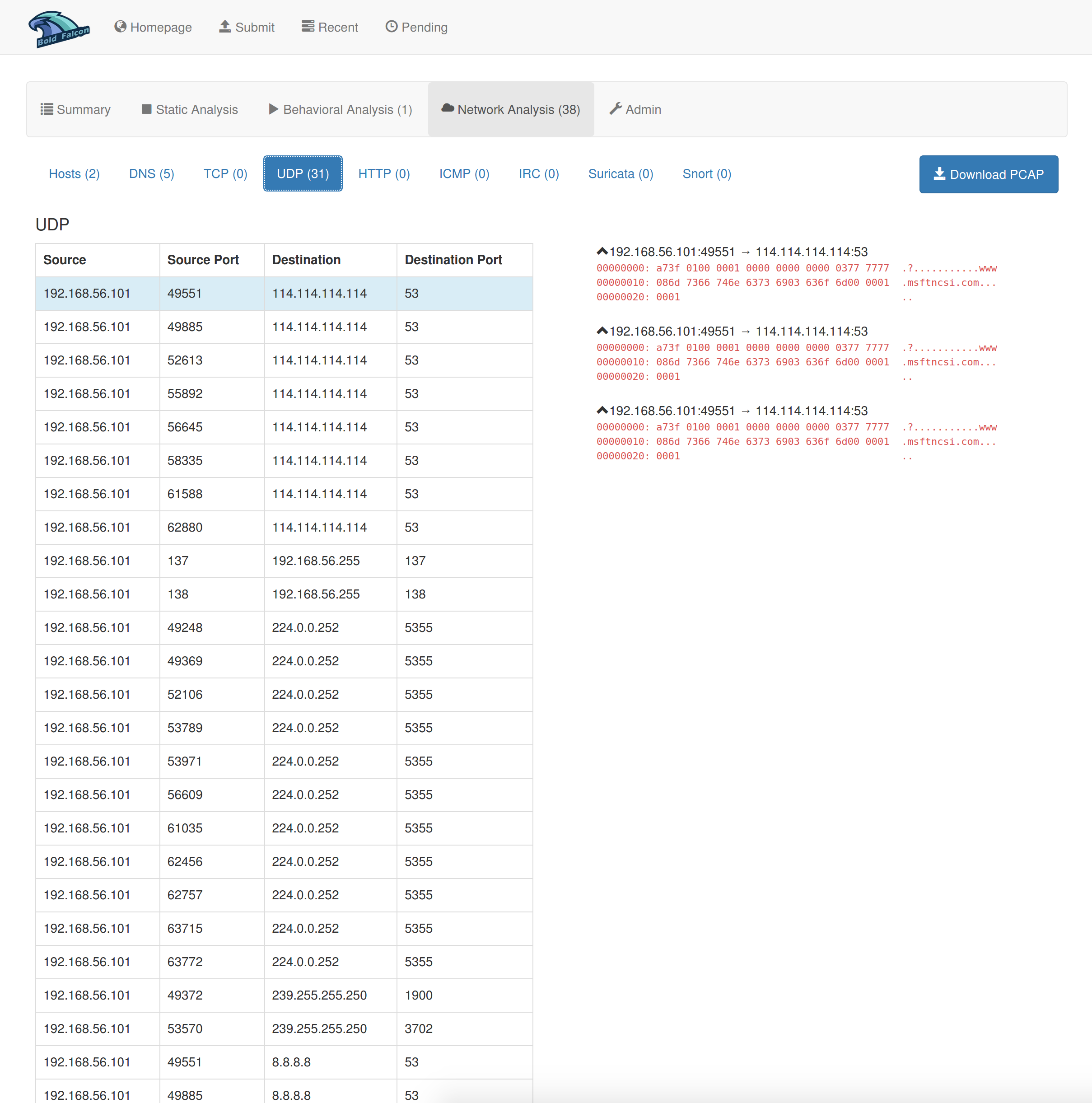This screenshot has width=1092, height=1103.
Task: Click the Bold Falcon logo
Action: (59, 28)
